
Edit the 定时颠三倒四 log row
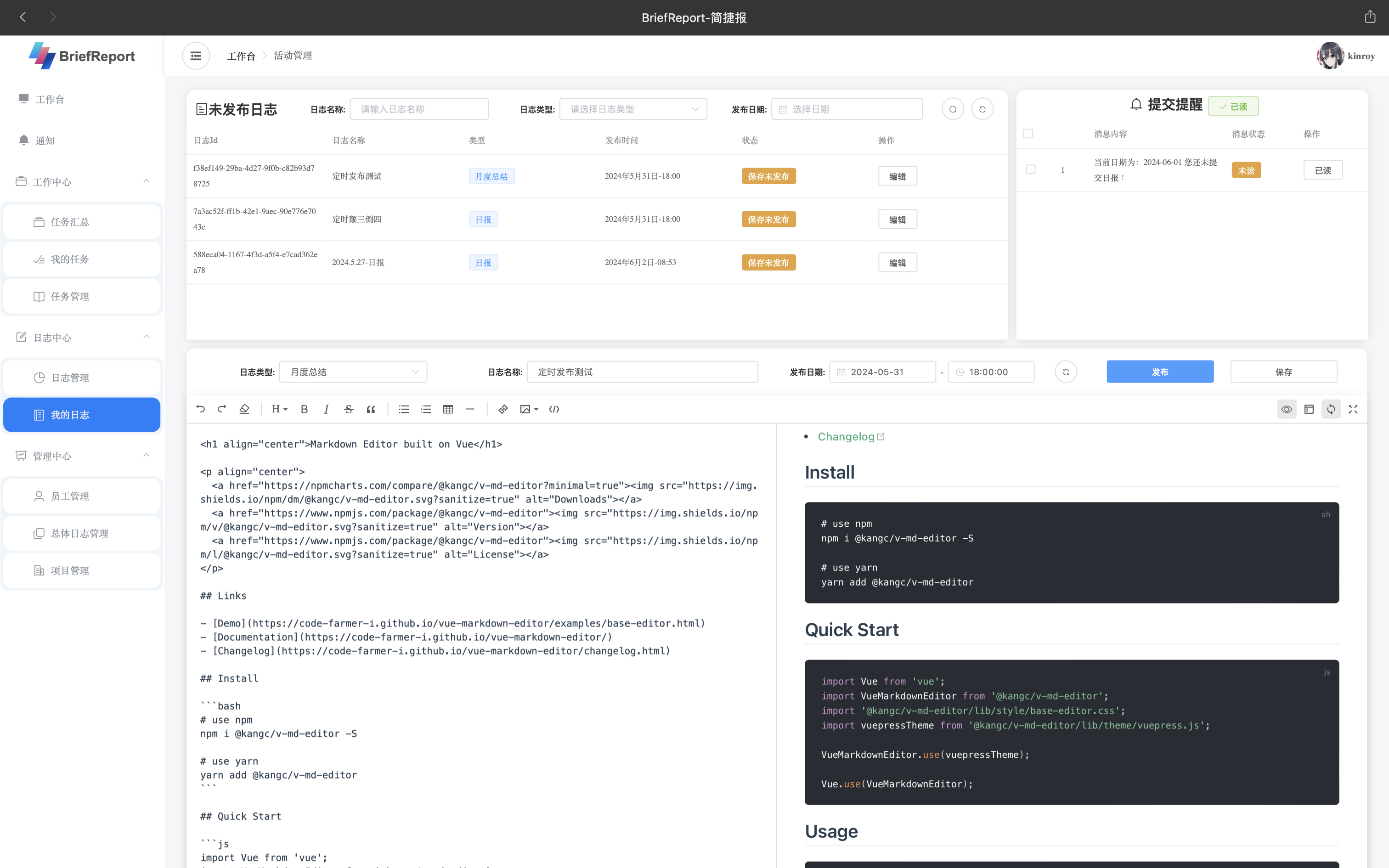pos(898,219)
